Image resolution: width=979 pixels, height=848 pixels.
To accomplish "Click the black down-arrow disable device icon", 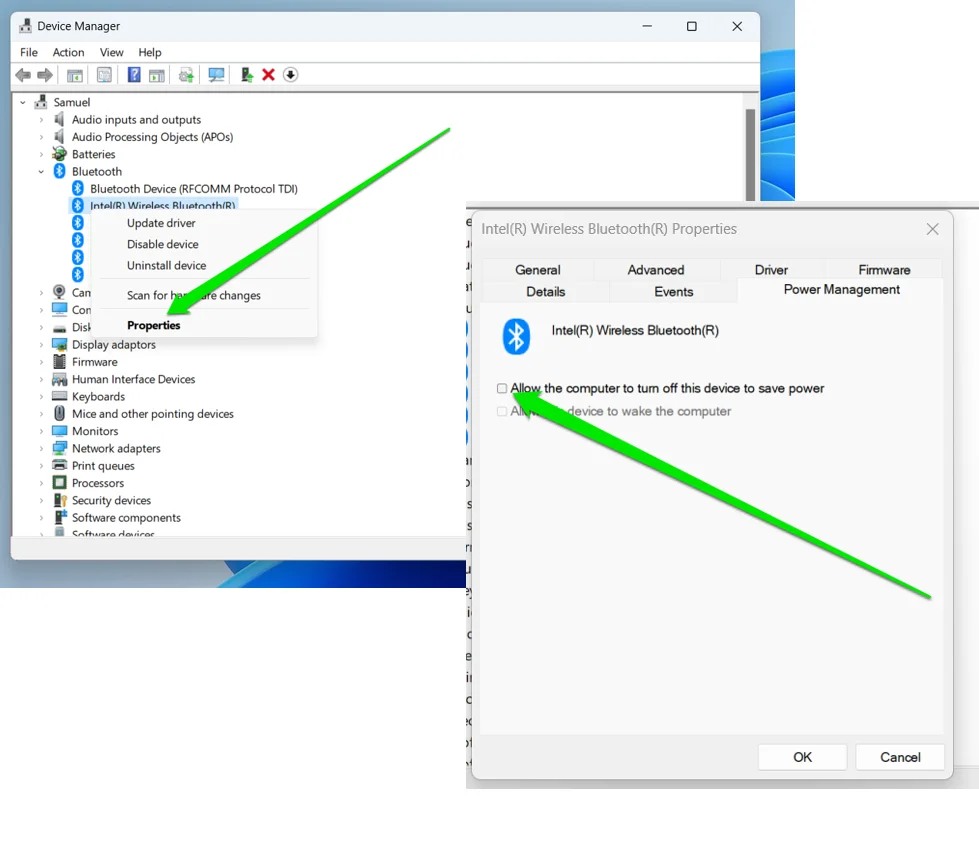I will [290, 75].
